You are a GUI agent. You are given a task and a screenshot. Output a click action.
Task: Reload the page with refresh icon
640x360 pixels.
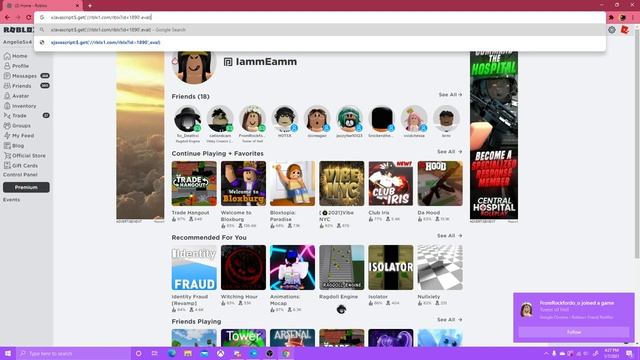coord(29,18)
